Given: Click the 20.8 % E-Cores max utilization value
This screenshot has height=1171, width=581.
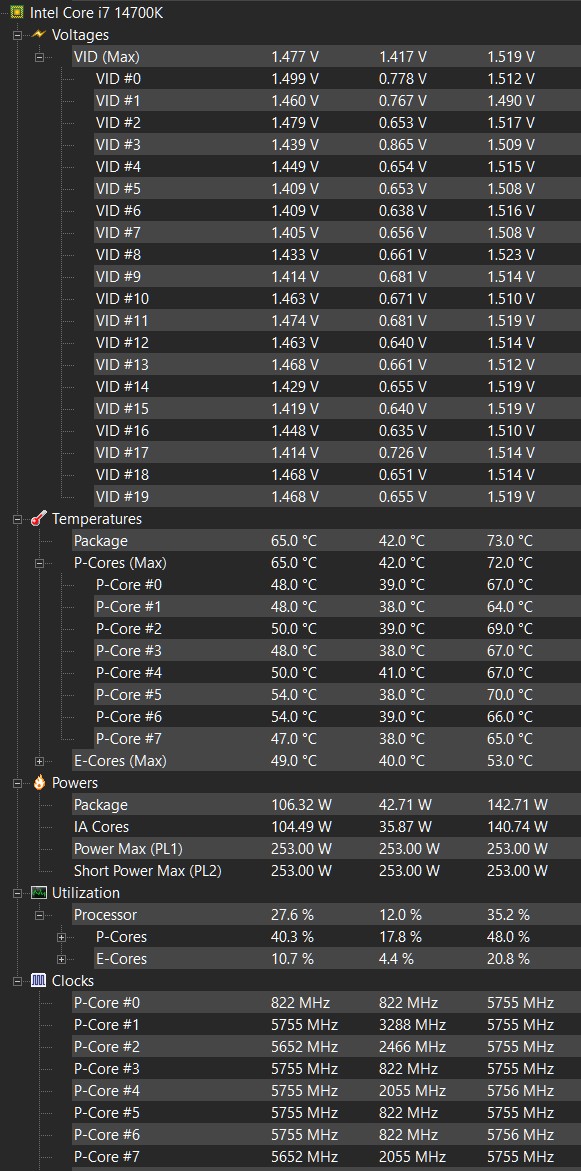Looking at the screenshot, I should 509,959.
